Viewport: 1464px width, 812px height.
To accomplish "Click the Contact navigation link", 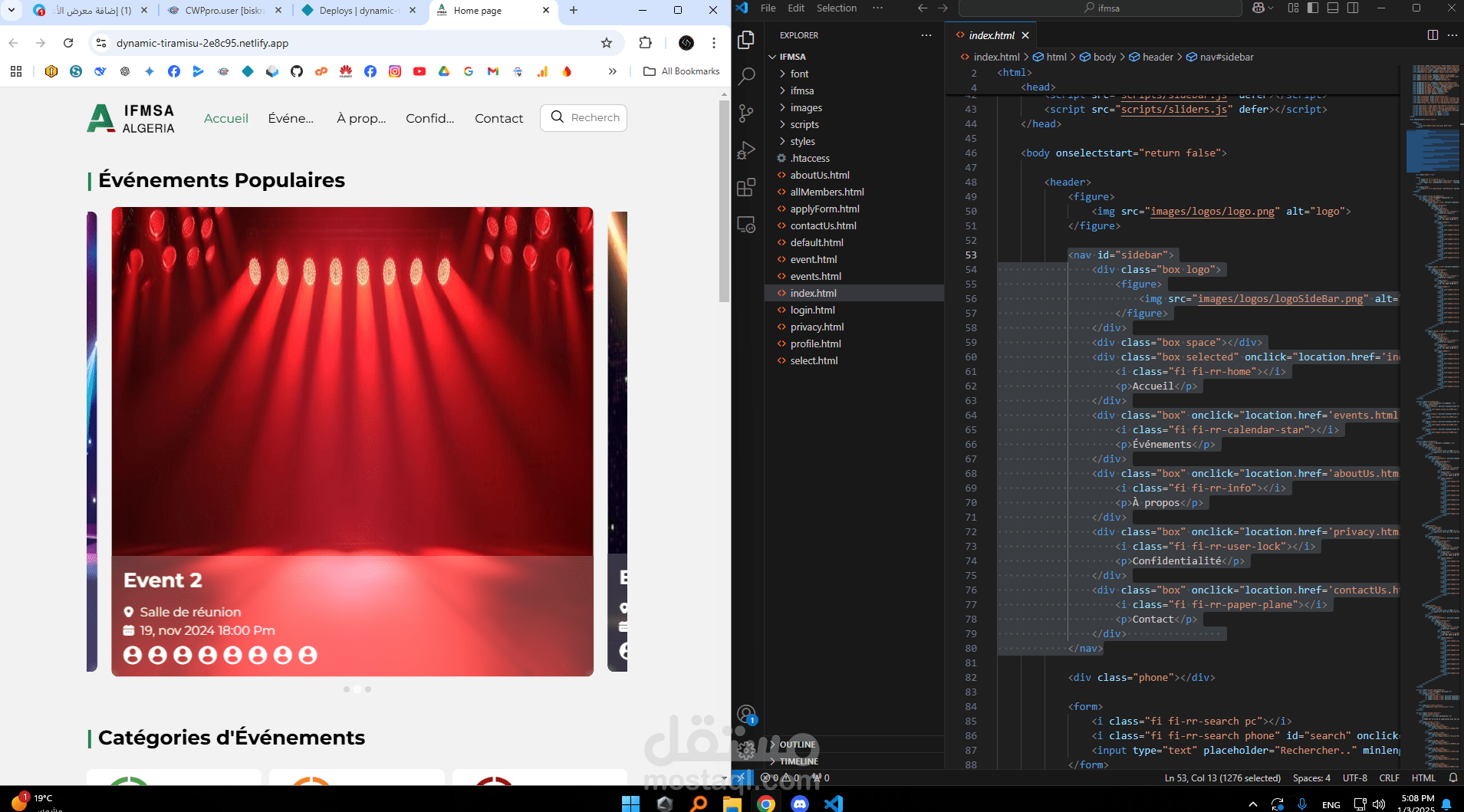I will pos(498,118).
